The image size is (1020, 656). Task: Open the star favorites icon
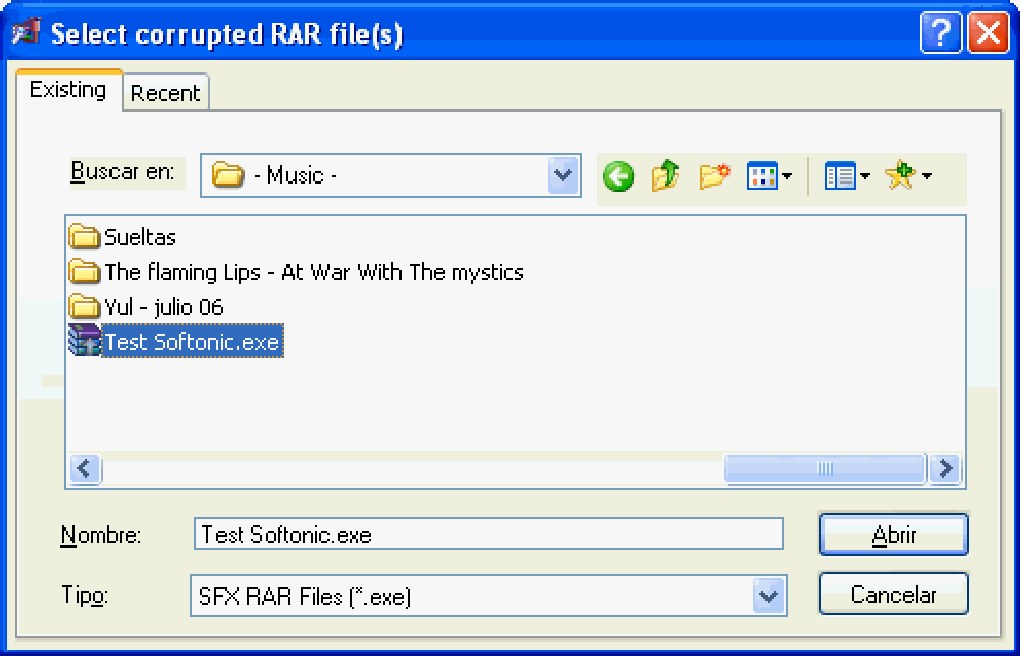pyautogui.click(x=900, y=176)
